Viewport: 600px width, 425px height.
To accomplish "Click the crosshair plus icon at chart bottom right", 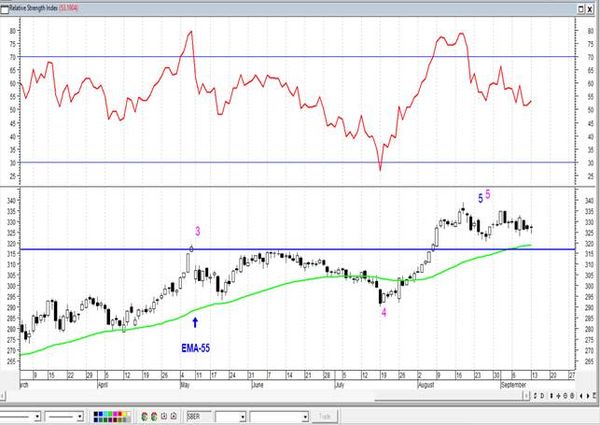I will (558, 396).
